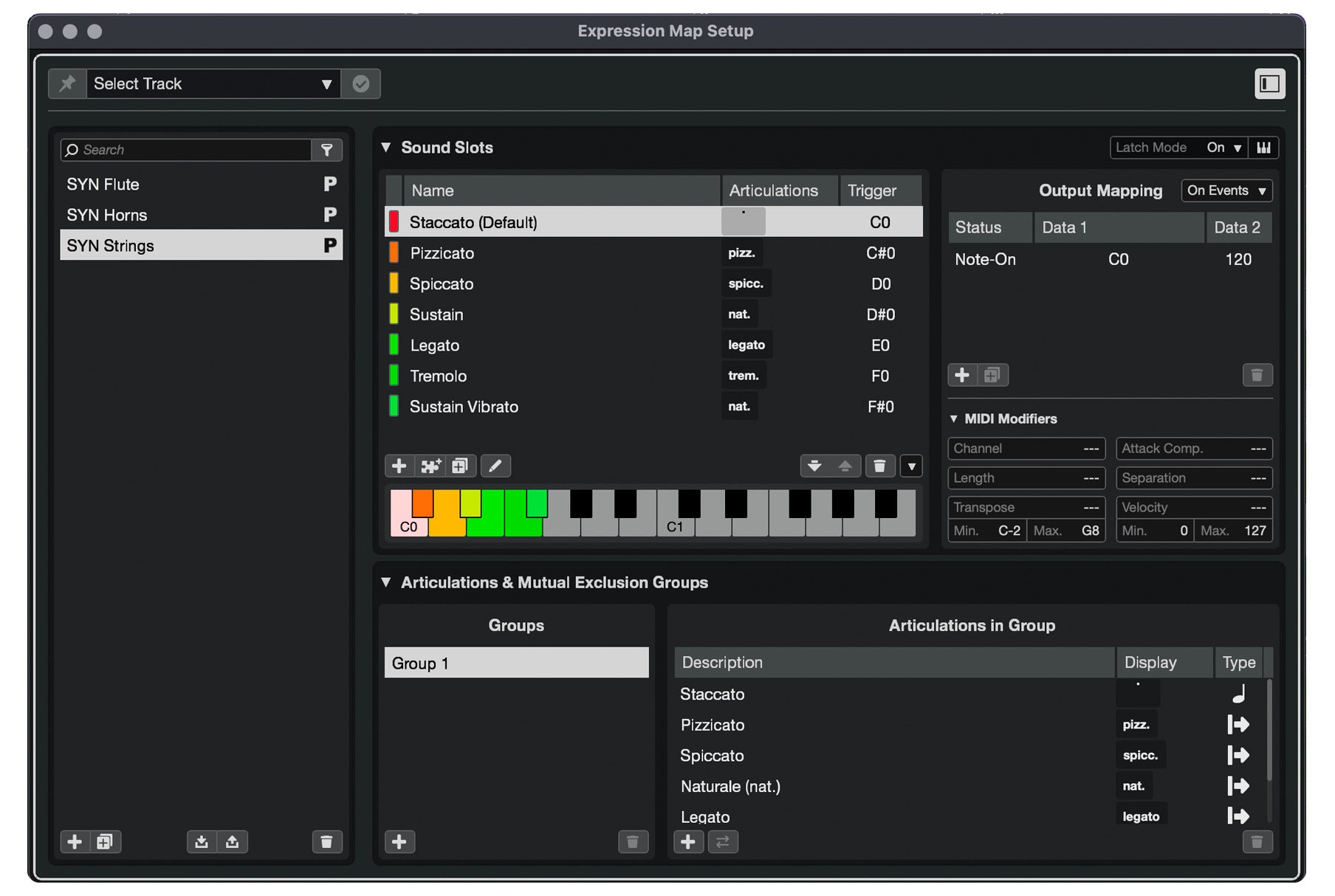Import an expression map from disk

[x=202, y=841]
